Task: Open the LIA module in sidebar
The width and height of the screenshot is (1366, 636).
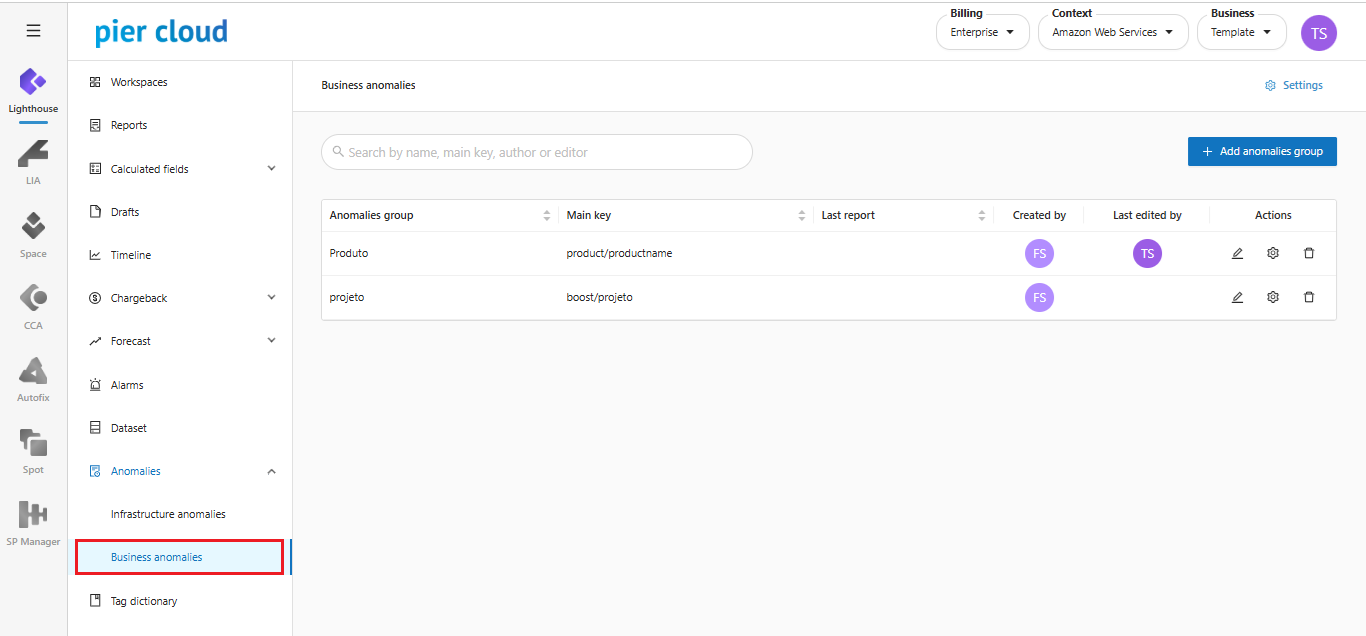Action: (33, 161)
